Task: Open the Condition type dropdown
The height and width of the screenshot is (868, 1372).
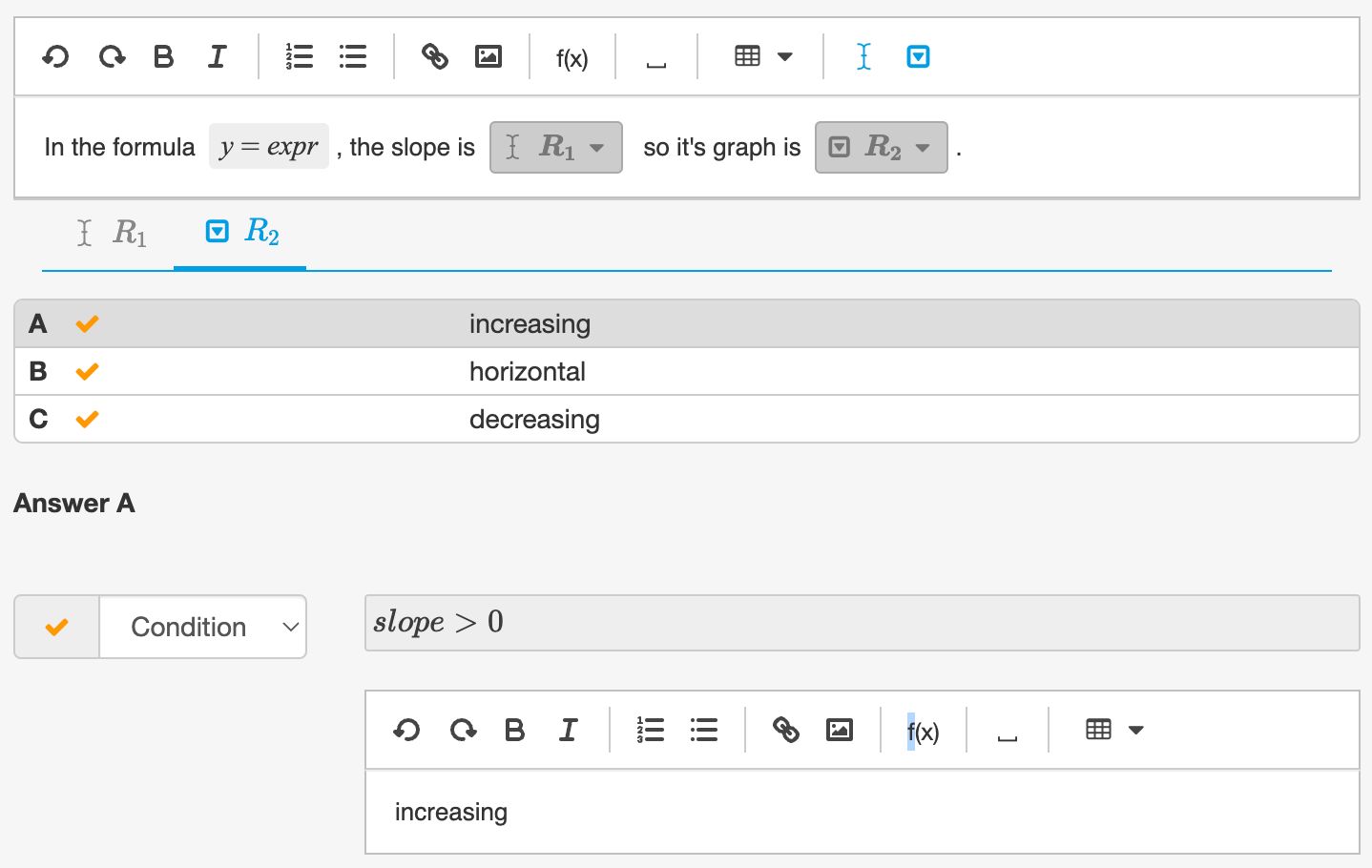Action: point(202,627)
